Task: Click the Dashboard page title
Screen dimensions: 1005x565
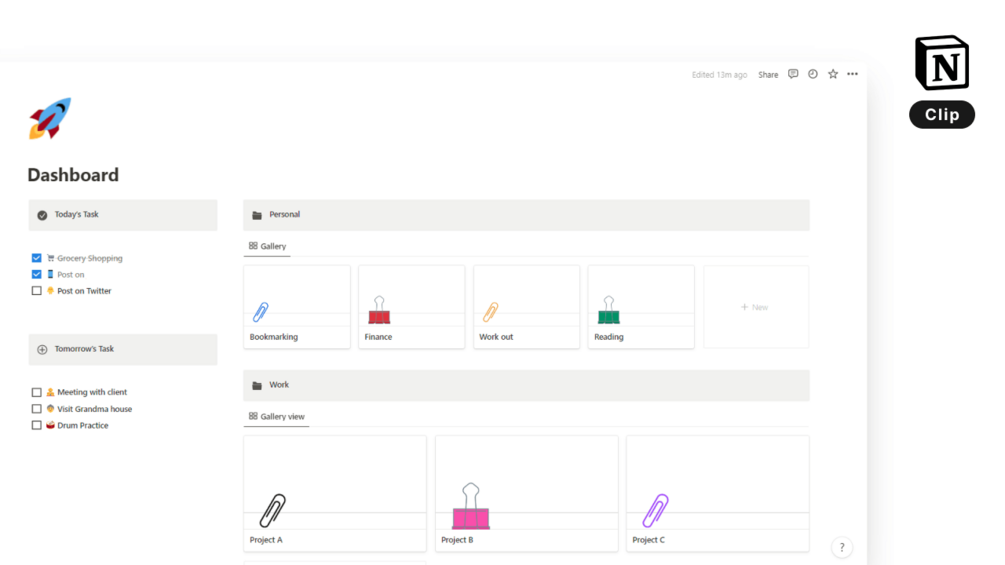Action: pos(73,175)
